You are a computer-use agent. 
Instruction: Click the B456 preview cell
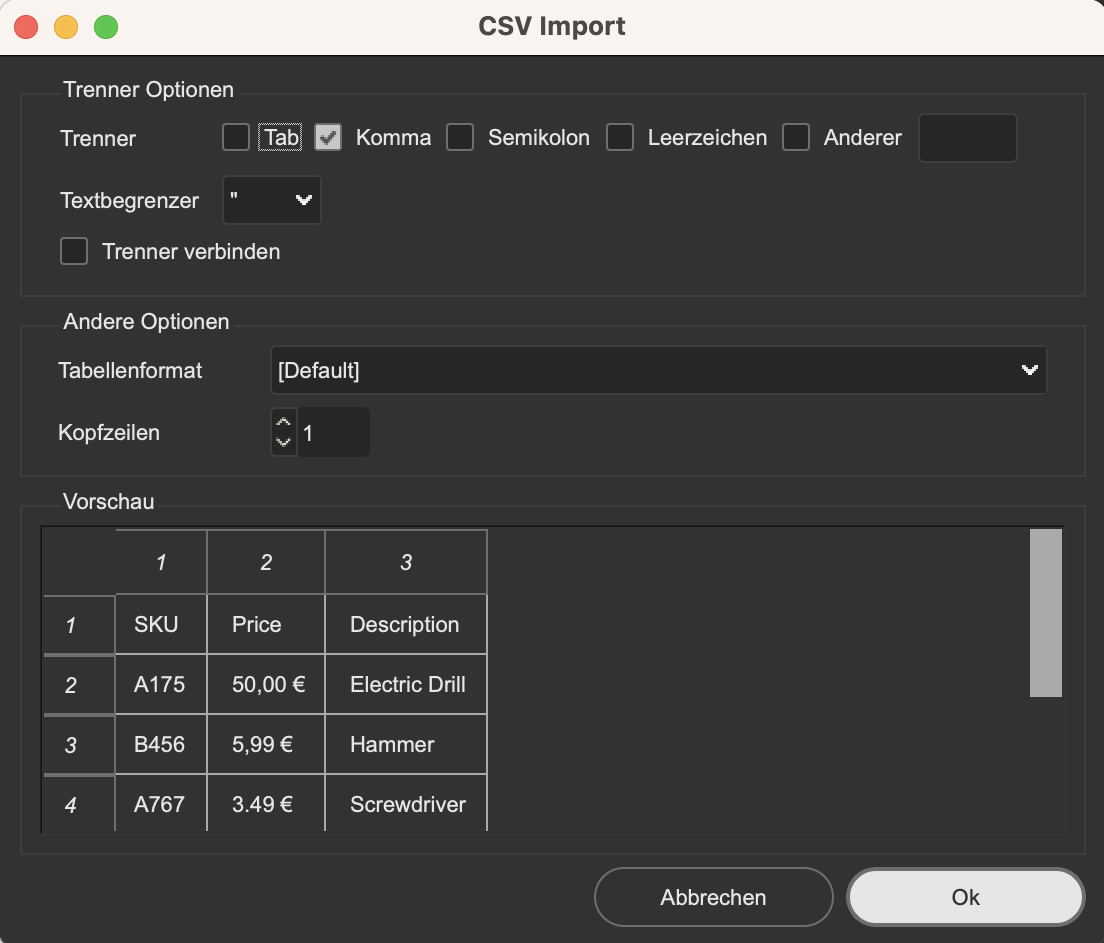click(161, 744)
